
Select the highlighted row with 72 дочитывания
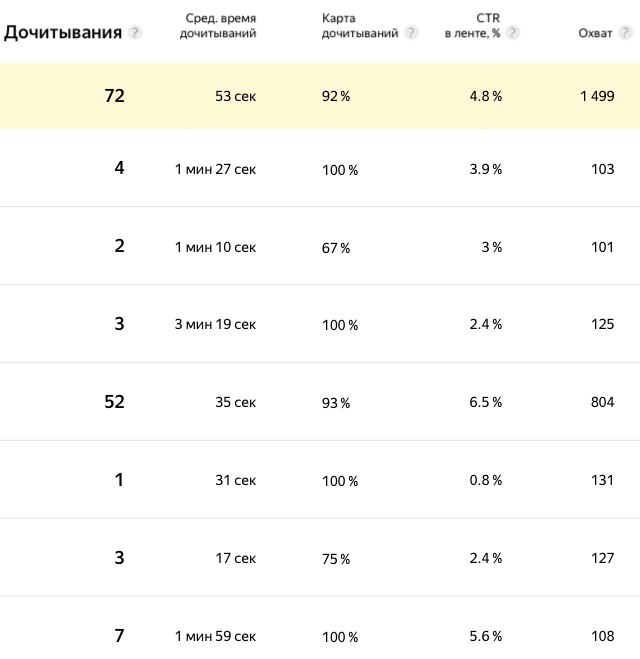point(320,96)
